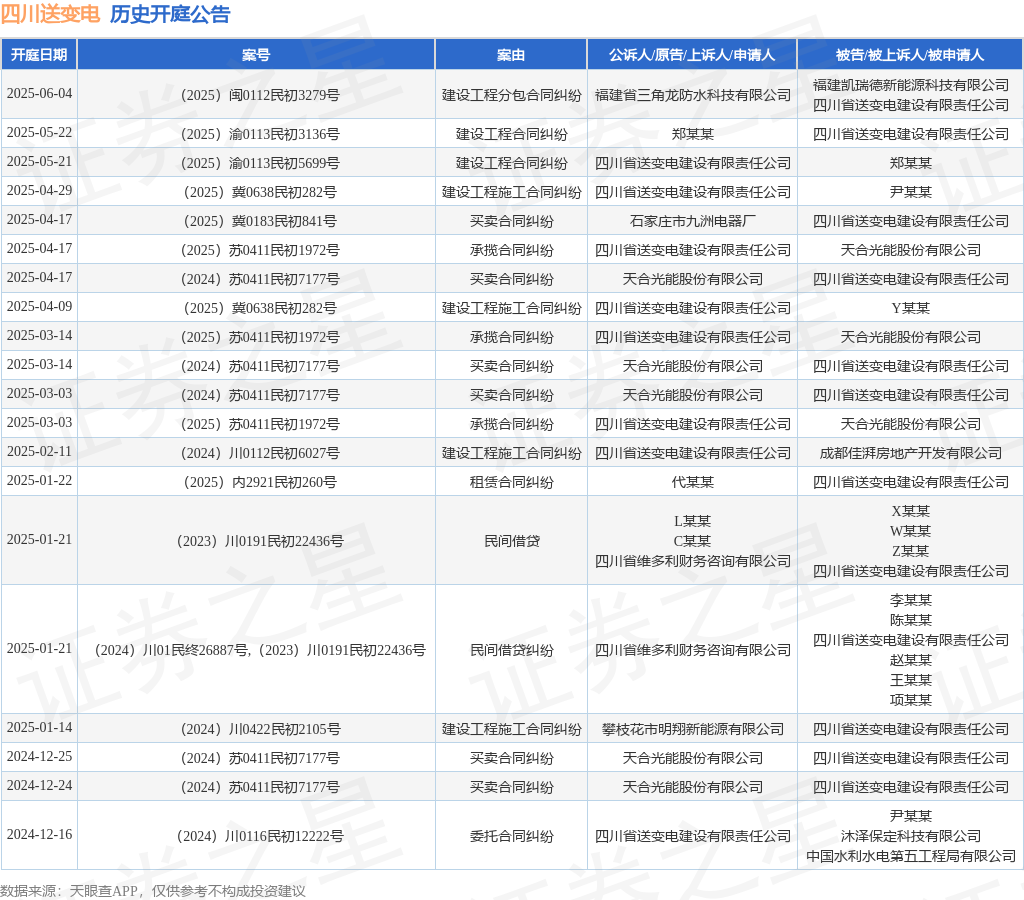Click the date 2024-12-24
The width and height of the screenshot is (1024, 900).
[39, 786]
